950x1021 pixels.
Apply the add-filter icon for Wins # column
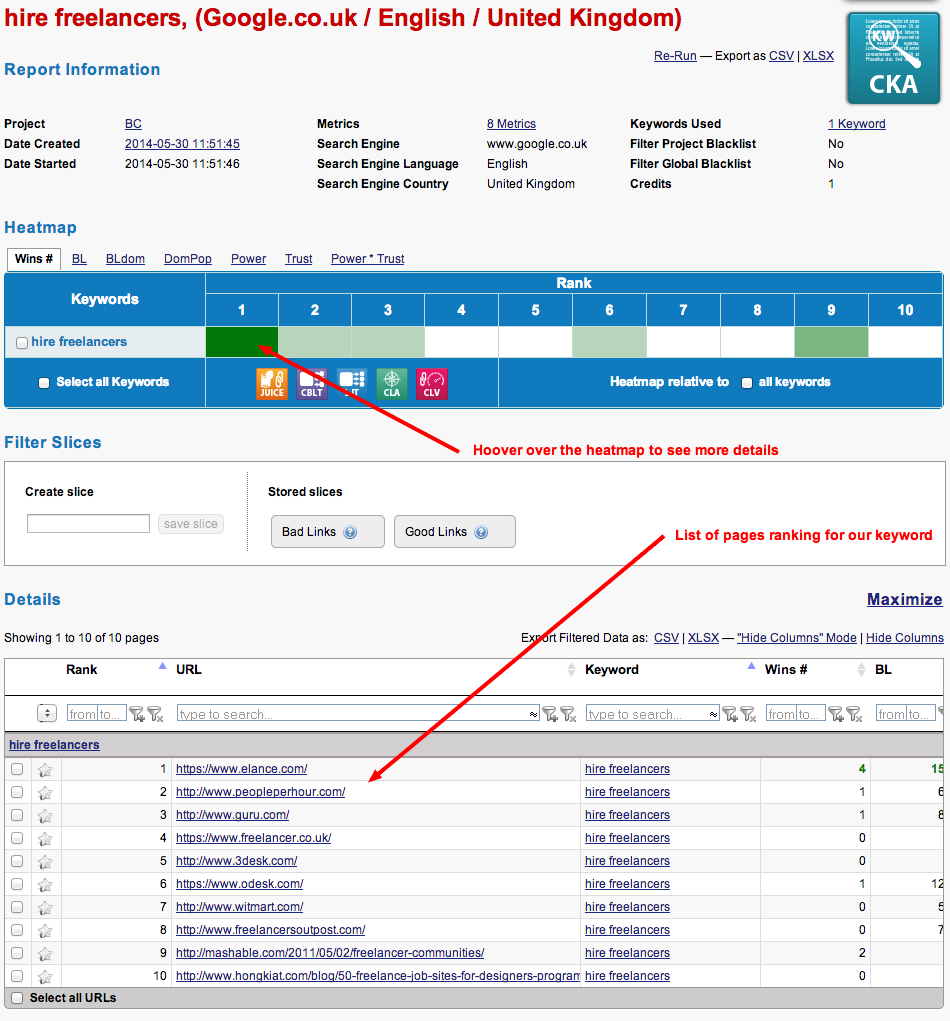(x=836, y=714)
